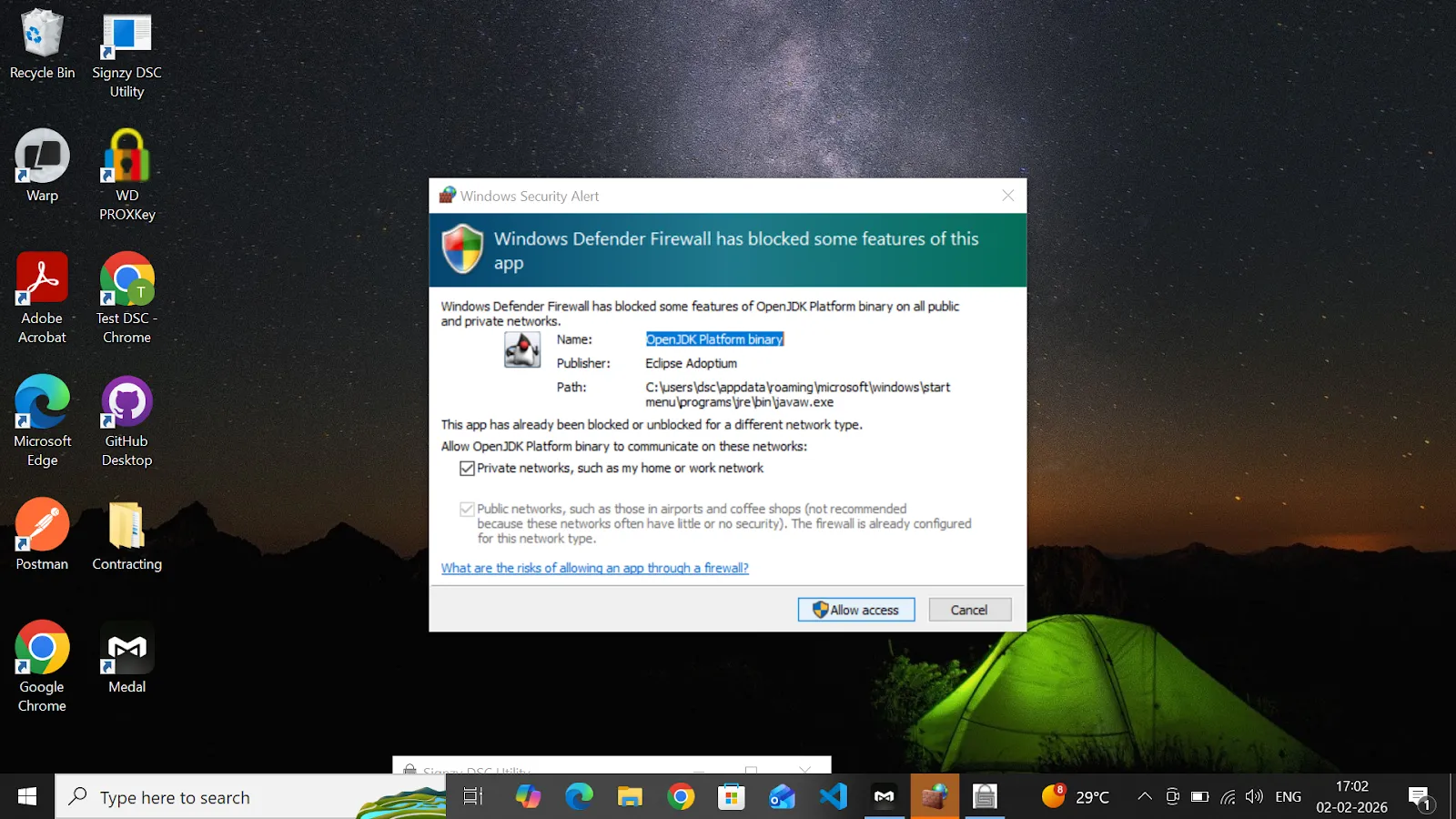Open Copilot from the taskbar

tap(528, 797)
